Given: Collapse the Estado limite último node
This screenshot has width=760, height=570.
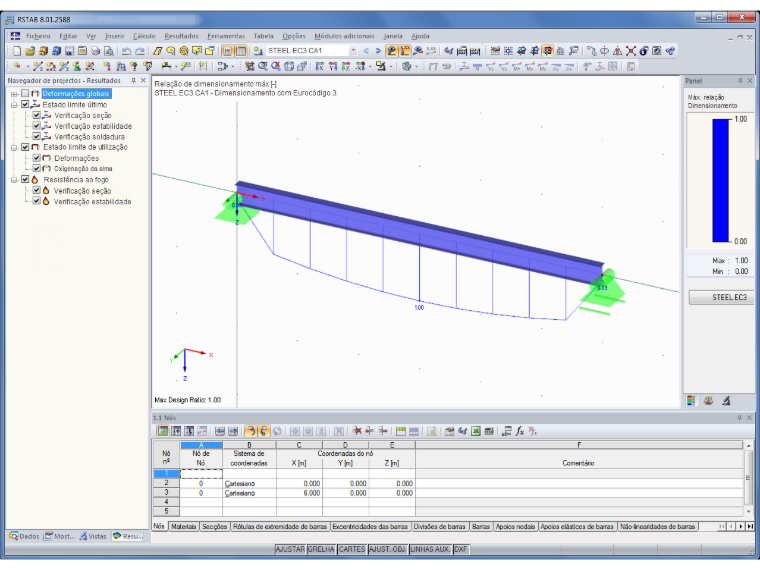Looking at the screenshot, I should [x=14, y=105].
